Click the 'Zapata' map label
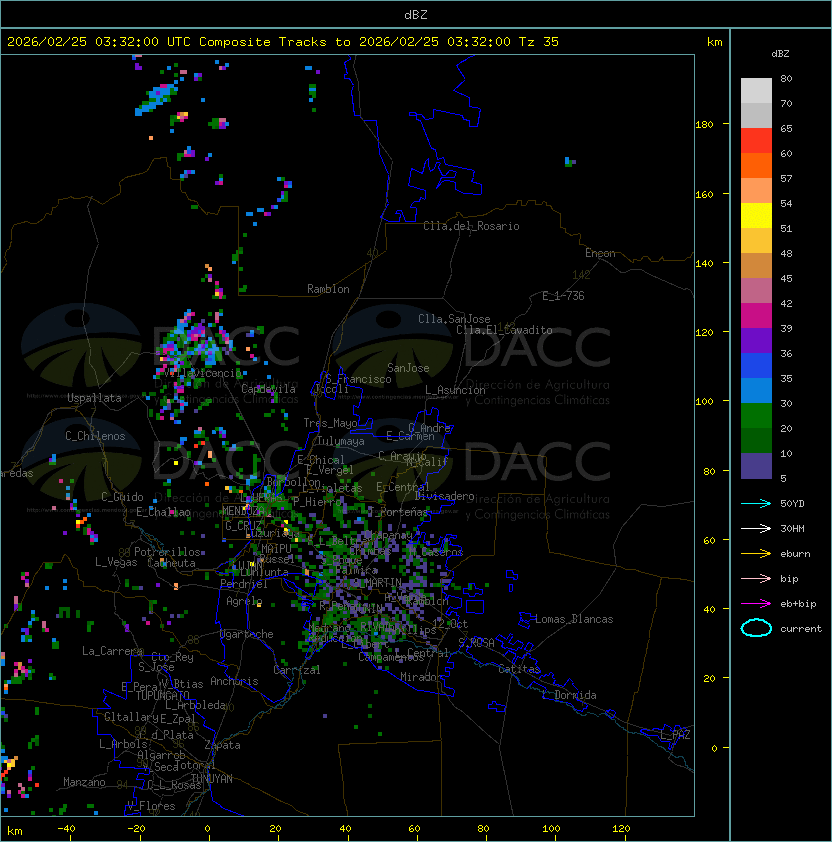Viewport: 832px width, 842px height. [222, 745]
